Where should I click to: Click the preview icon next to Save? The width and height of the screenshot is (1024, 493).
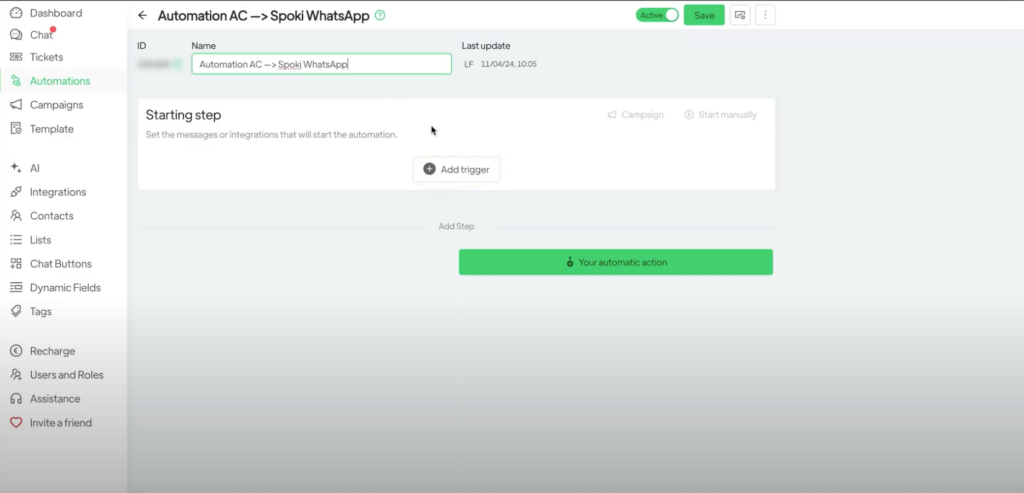[740, 15]
